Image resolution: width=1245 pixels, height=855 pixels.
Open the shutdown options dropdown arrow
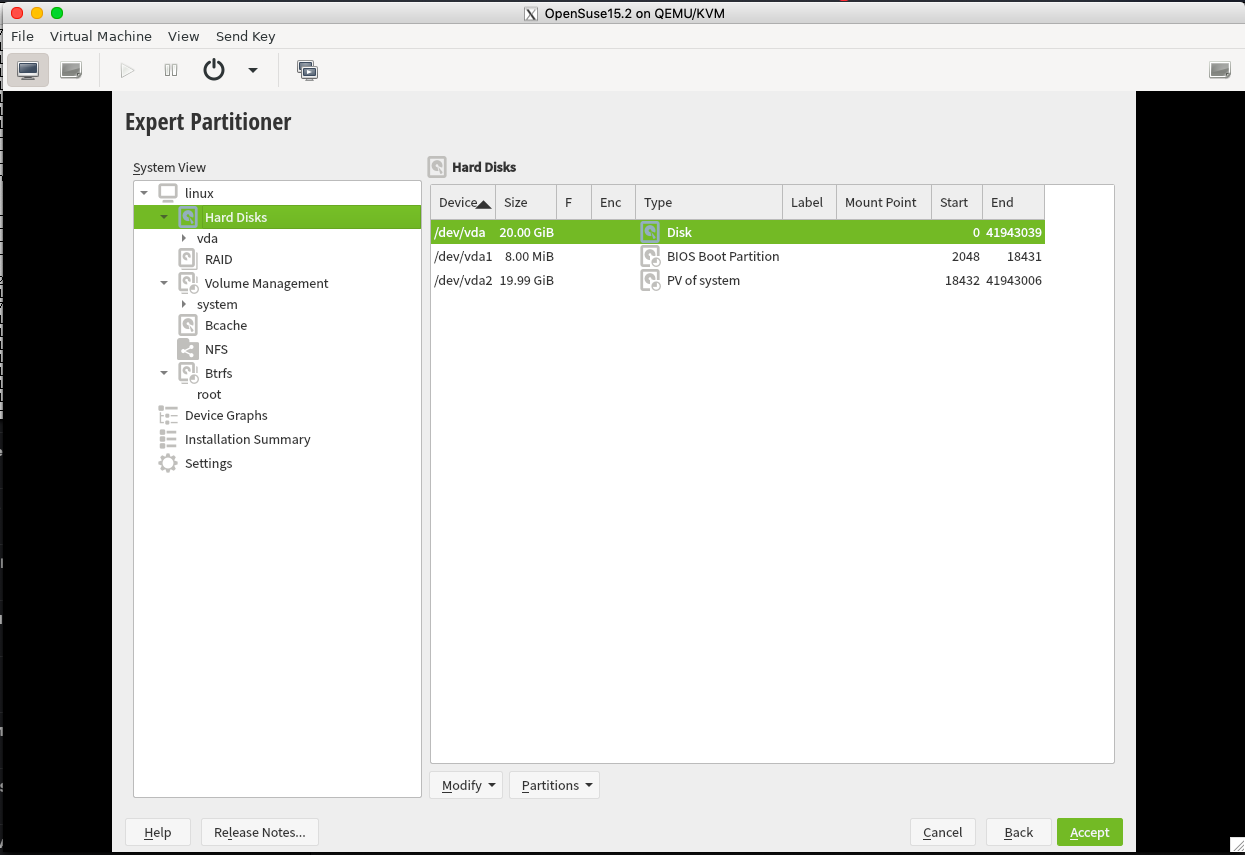pos(253,70)
